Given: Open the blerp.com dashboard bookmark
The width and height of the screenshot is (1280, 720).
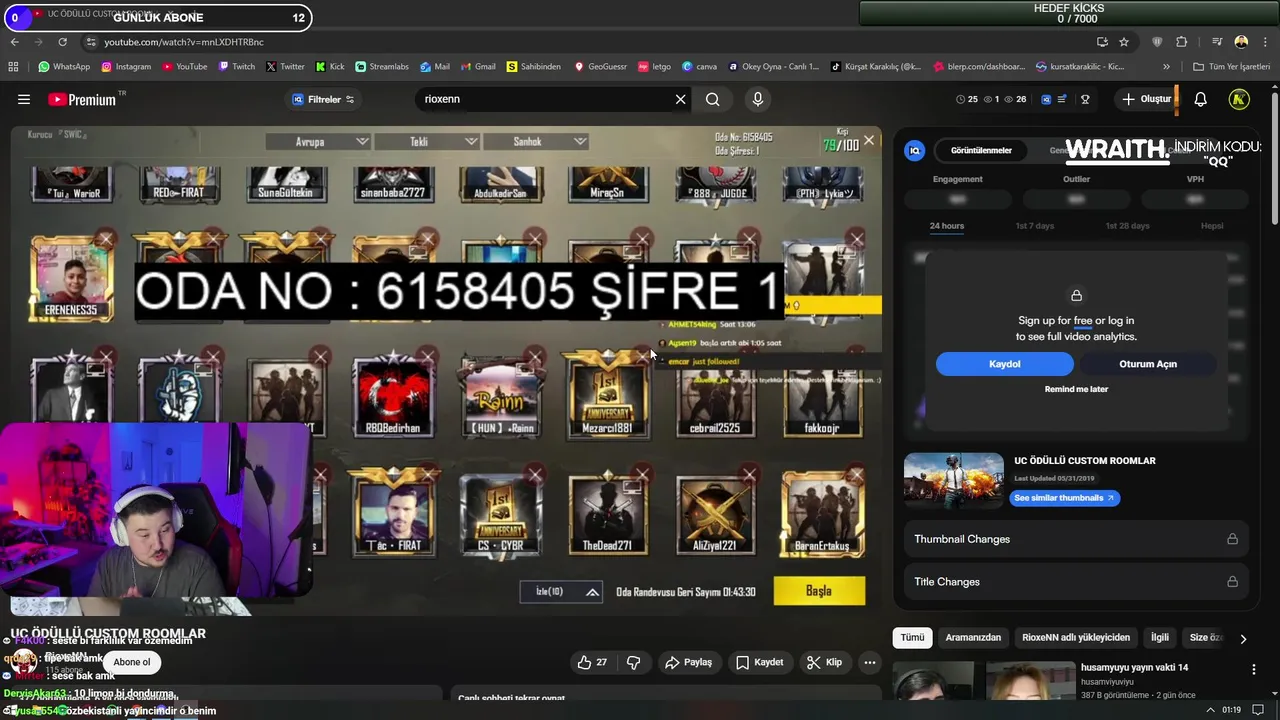Looking at the screenshot, I should point(979,67).
